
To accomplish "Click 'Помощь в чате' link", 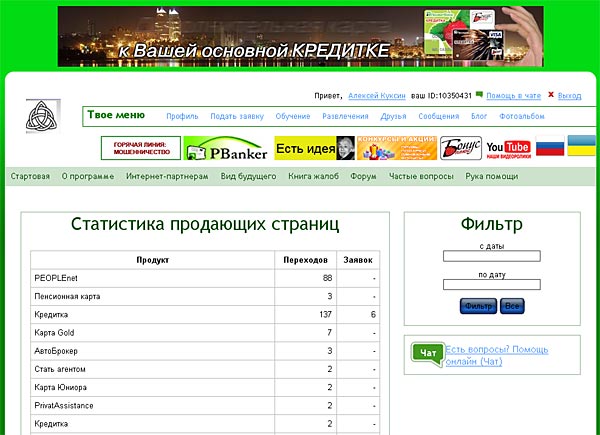I will (514, 96).
